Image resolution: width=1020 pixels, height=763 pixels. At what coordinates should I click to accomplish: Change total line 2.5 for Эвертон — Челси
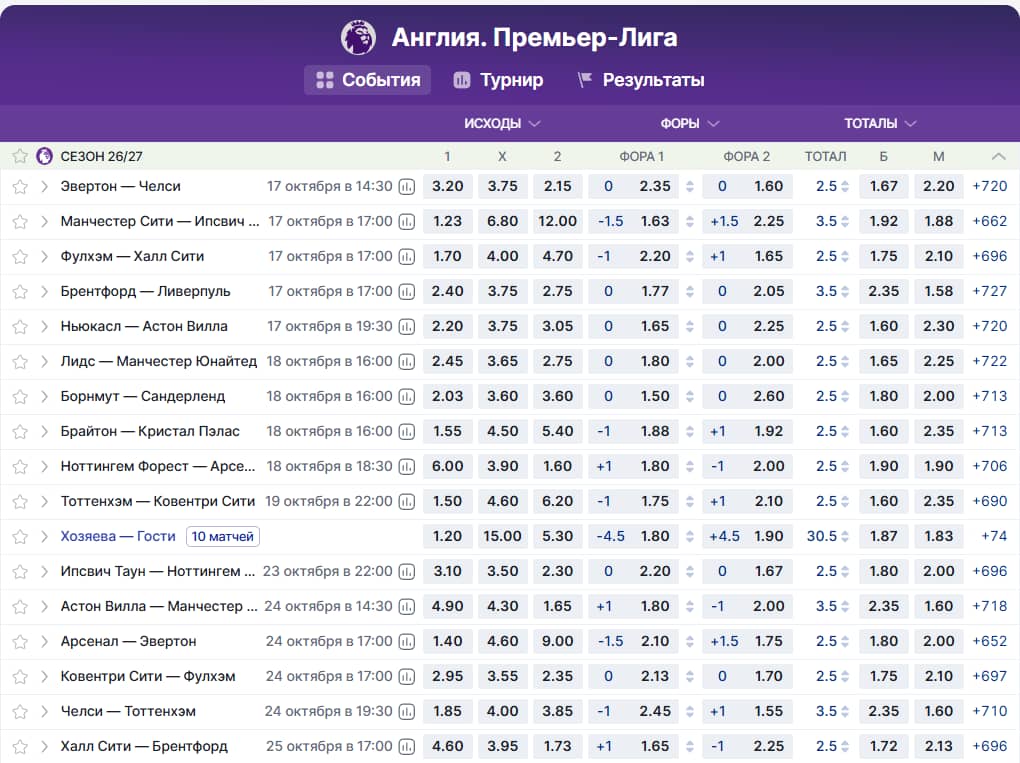[832, 187]
